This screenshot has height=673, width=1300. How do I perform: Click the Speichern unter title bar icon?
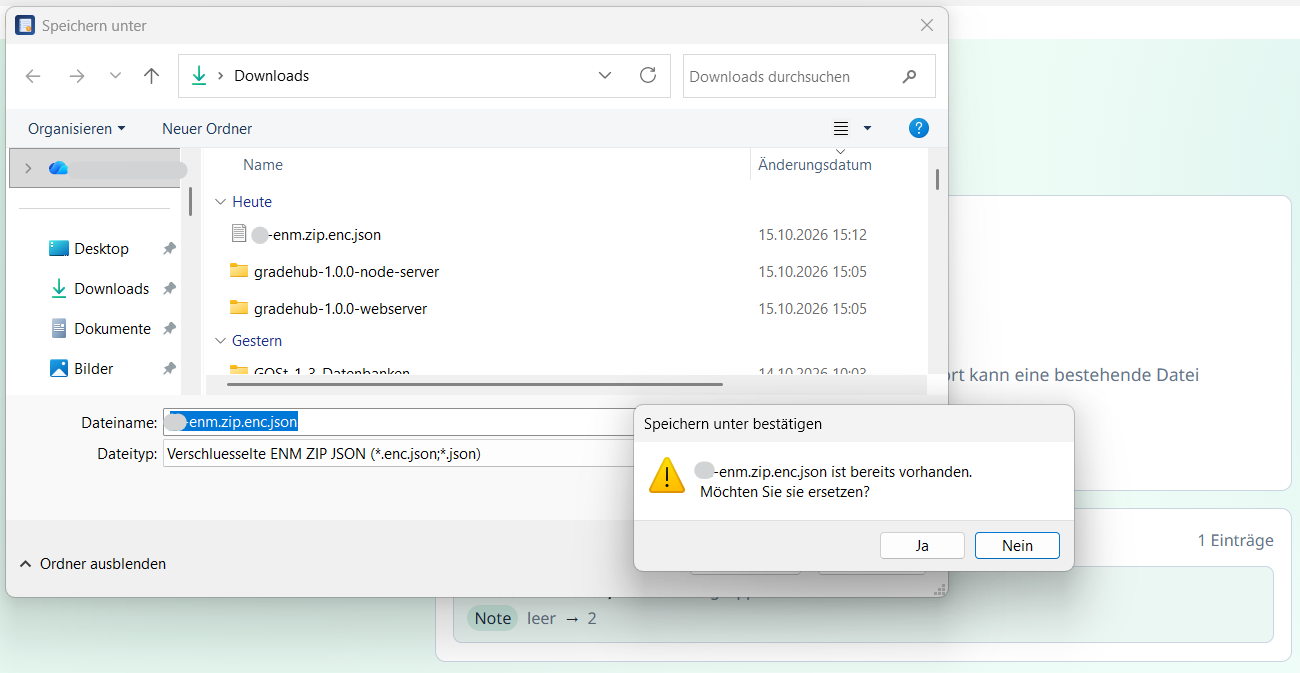coord(25,26)
